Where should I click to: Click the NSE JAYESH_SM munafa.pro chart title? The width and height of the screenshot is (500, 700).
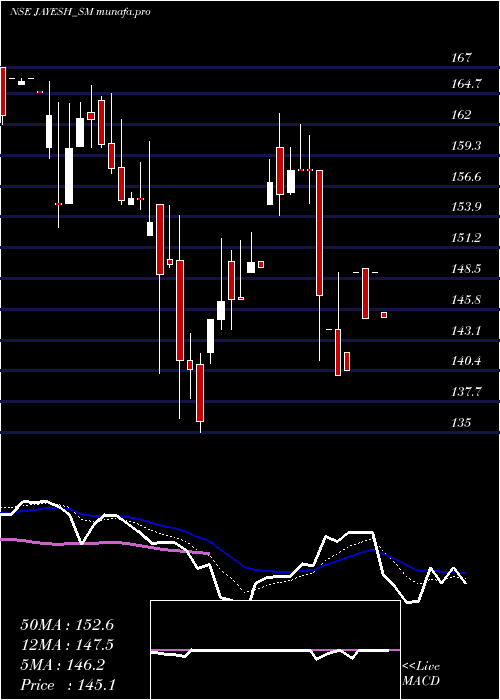80,12
